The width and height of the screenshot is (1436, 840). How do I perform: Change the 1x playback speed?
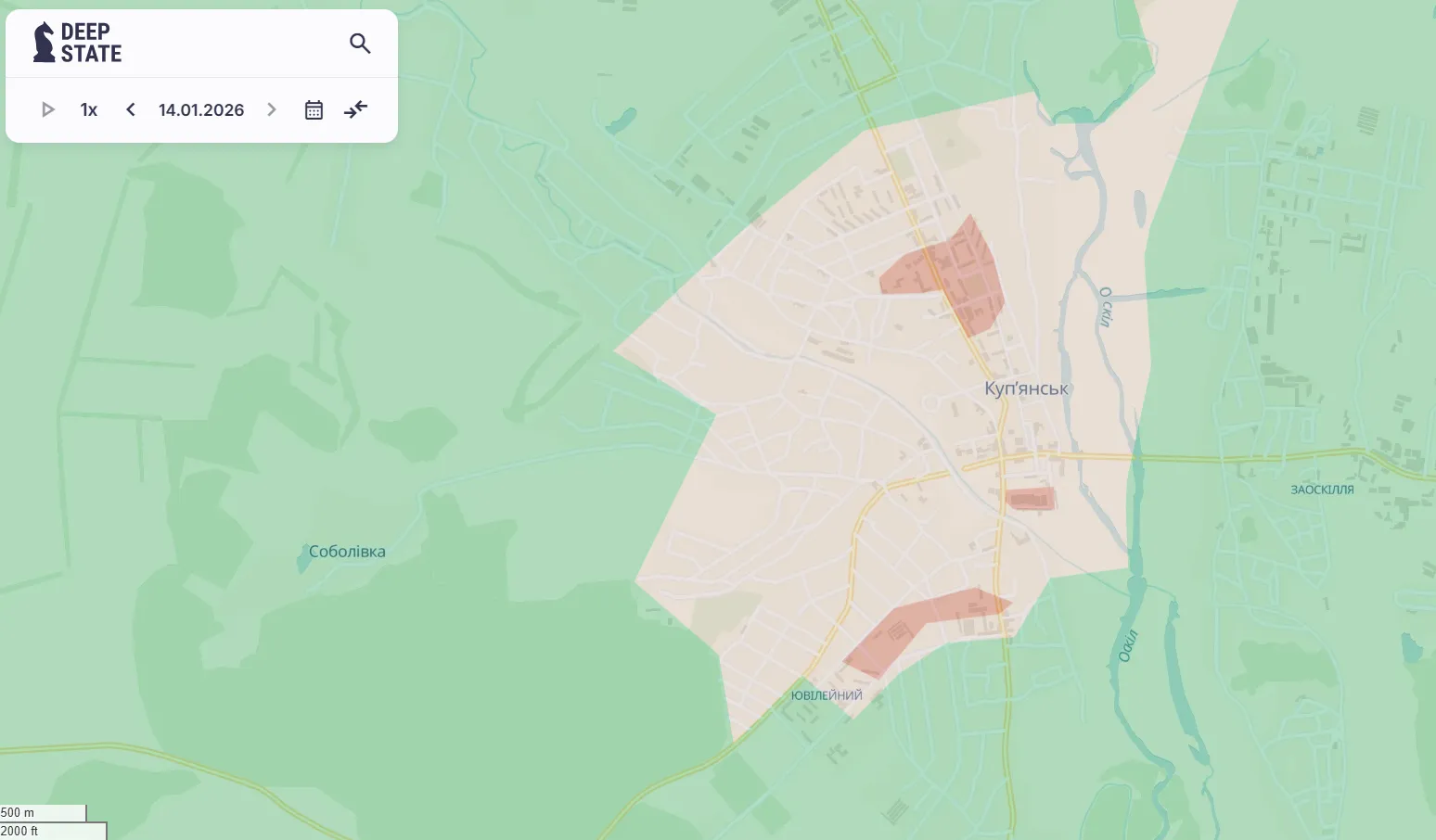tap(89, 109)
